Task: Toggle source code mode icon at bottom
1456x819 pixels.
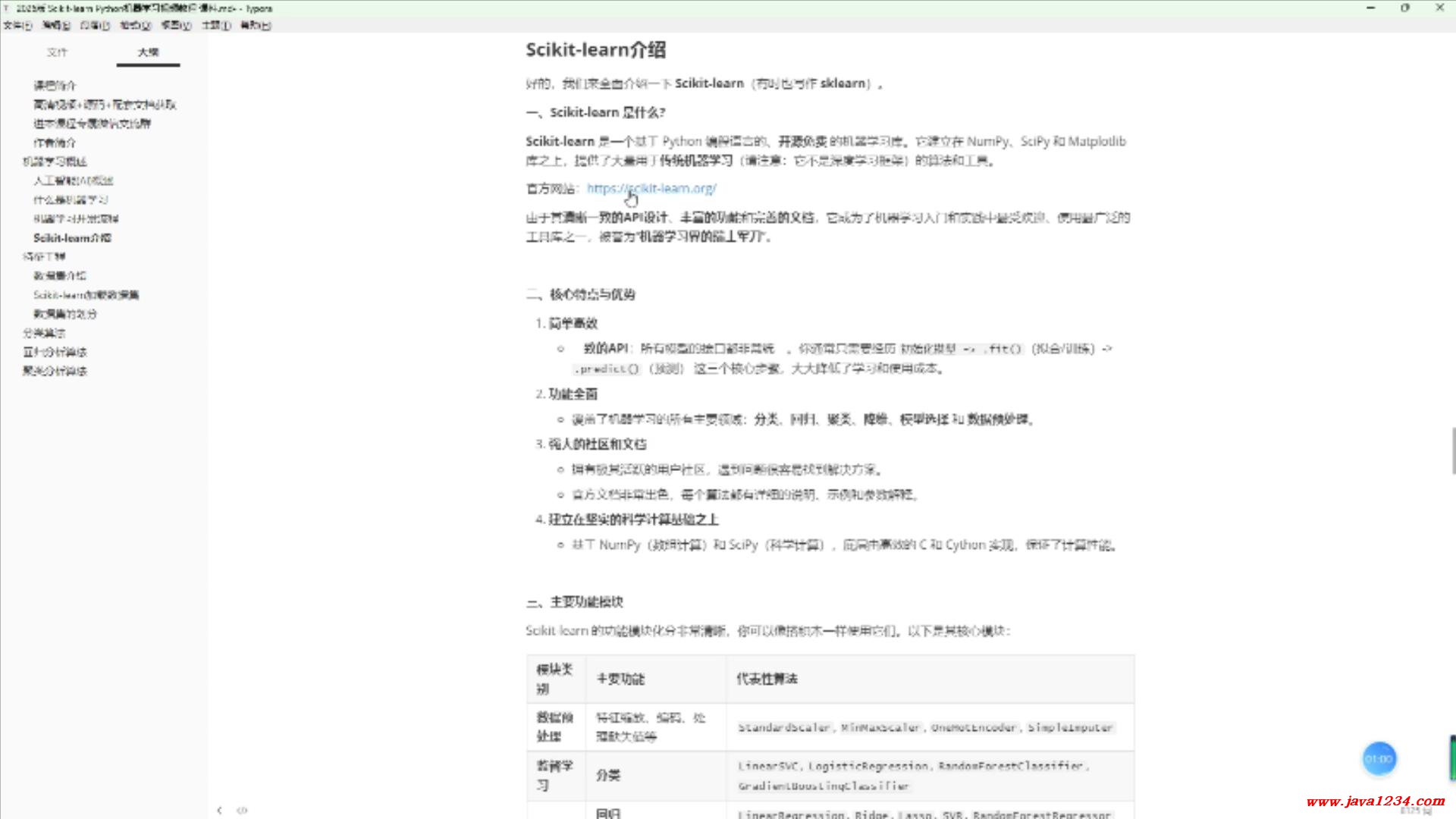Action: click(242, 810)
